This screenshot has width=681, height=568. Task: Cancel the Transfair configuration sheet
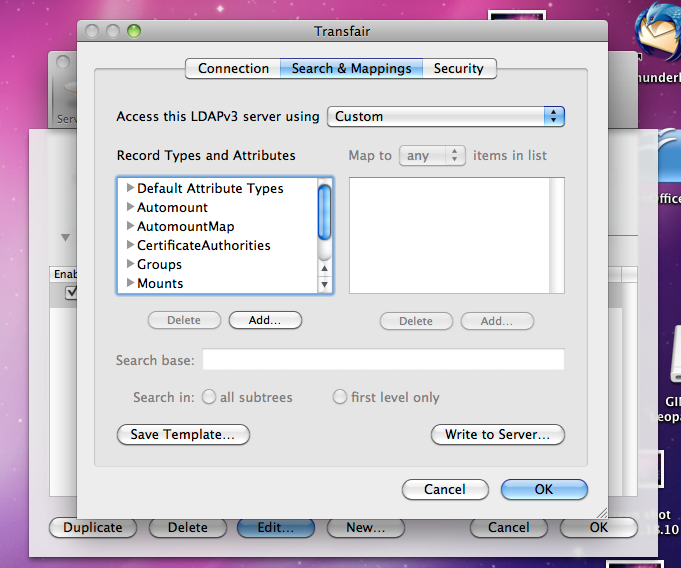445,489
